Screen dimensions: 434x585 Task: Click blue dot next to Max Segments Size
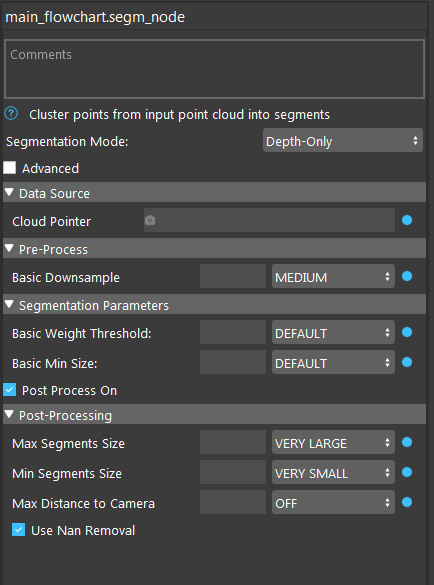tap(407, 442)
